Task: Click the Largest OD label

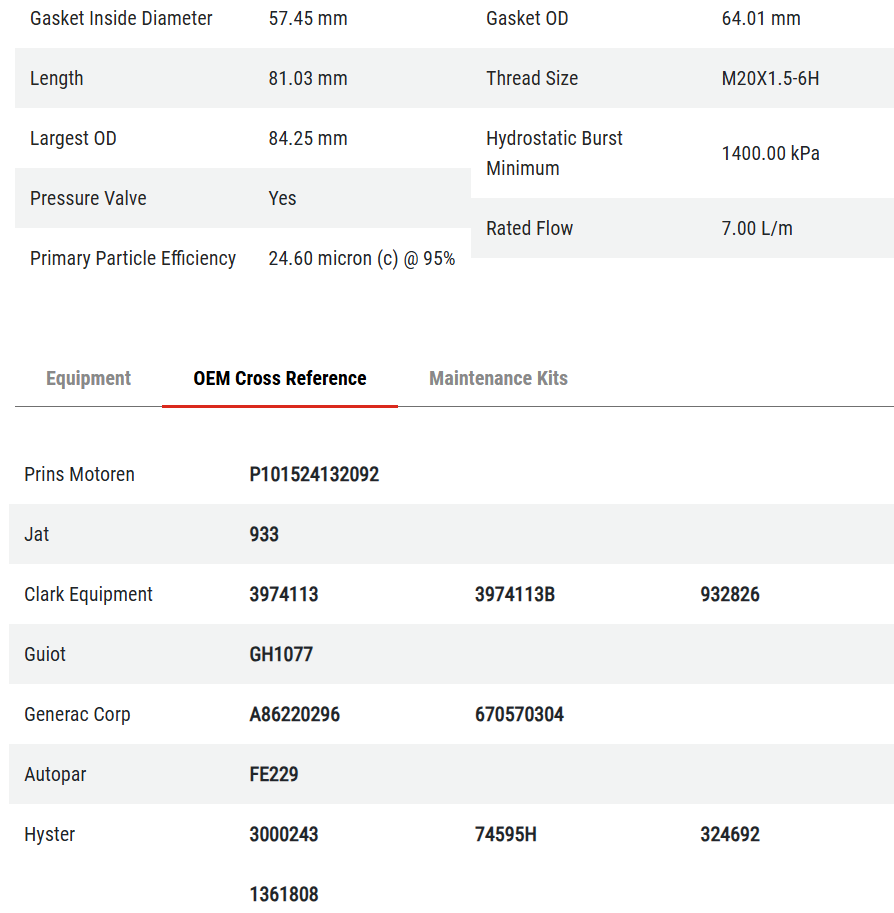Action: coord(73,139)
